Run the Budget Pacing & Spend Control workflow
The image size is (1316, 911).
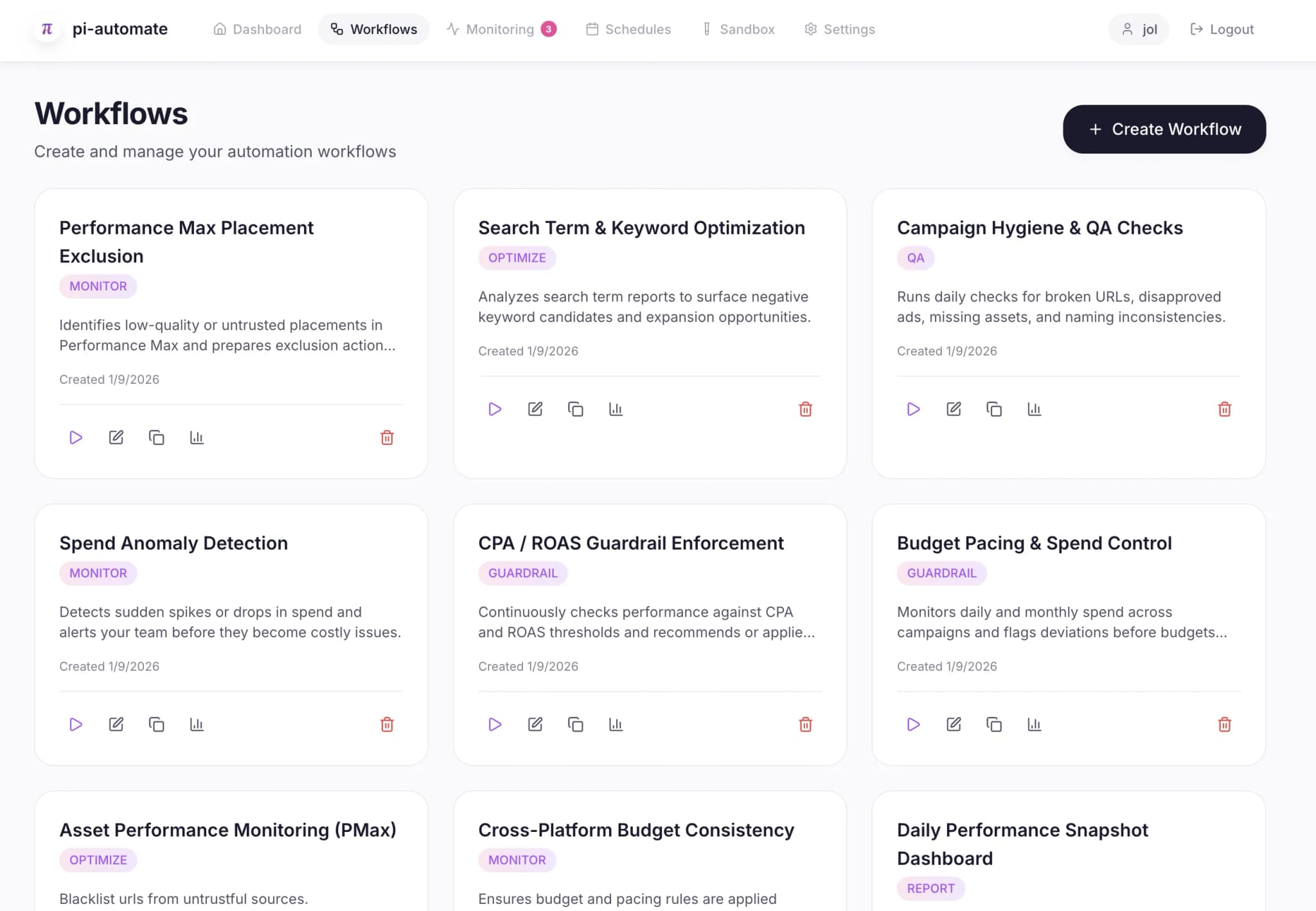[x=913, y=724]
